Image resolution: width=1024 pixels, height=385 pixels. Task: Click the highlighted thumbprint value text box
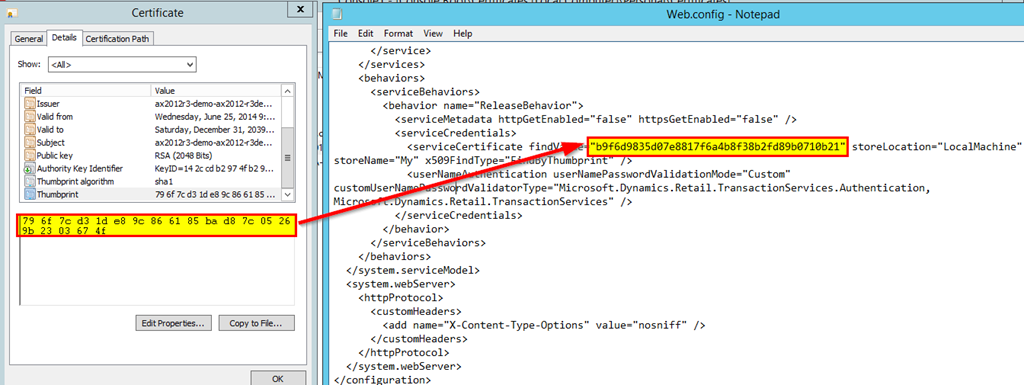click(157, 226)
